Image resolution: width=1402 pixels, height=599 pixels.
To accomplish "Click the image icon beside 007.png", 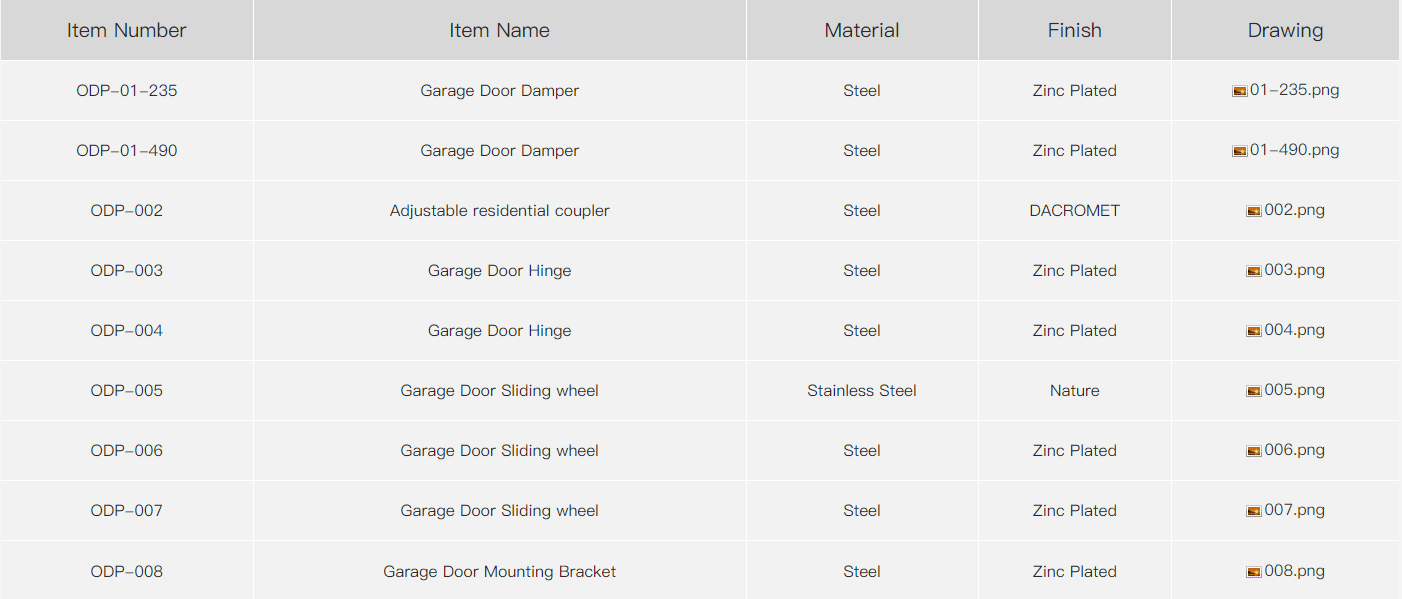I will point(1254,511).
